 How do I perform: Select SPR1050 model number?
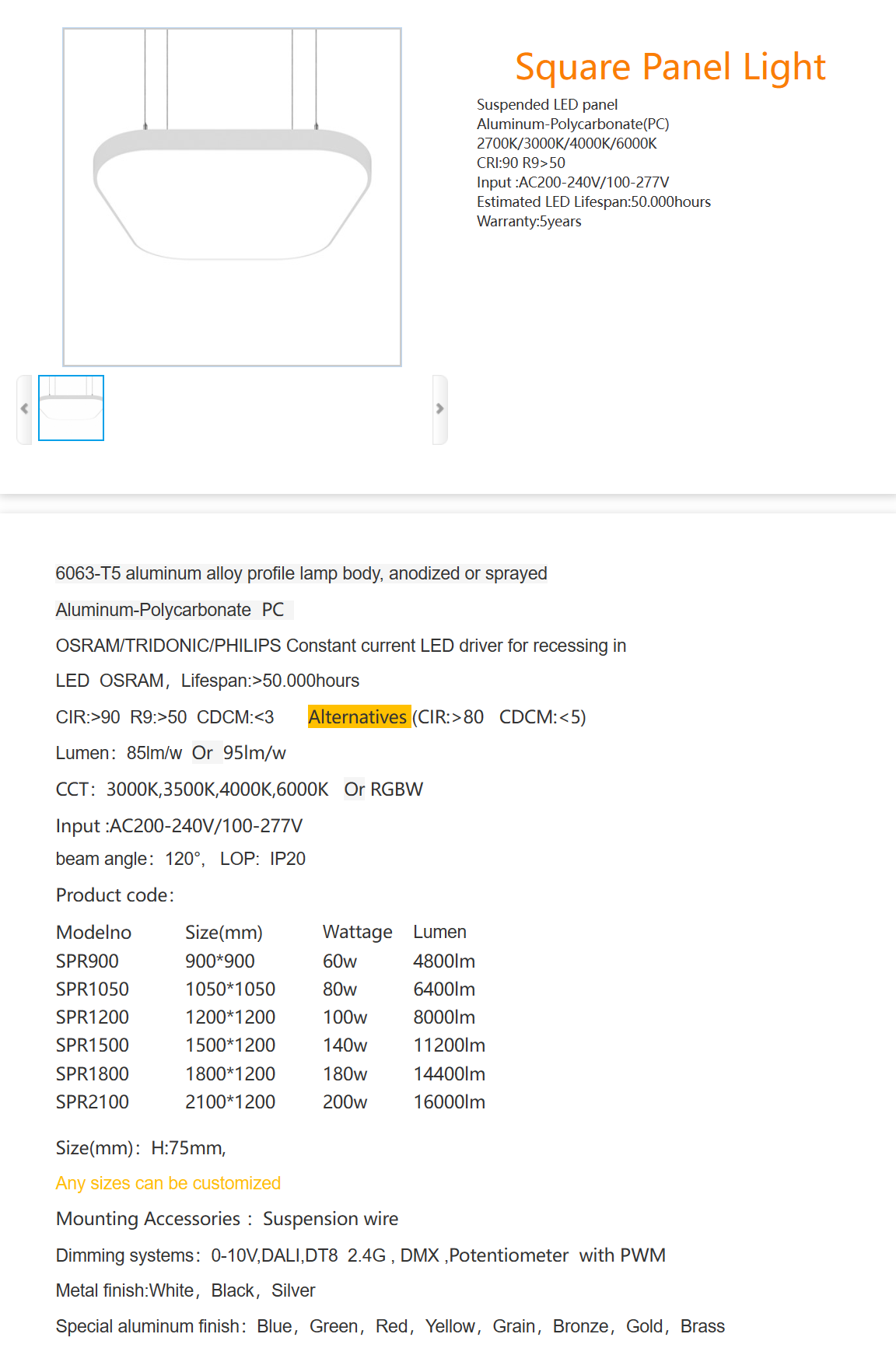coord(93,989)
